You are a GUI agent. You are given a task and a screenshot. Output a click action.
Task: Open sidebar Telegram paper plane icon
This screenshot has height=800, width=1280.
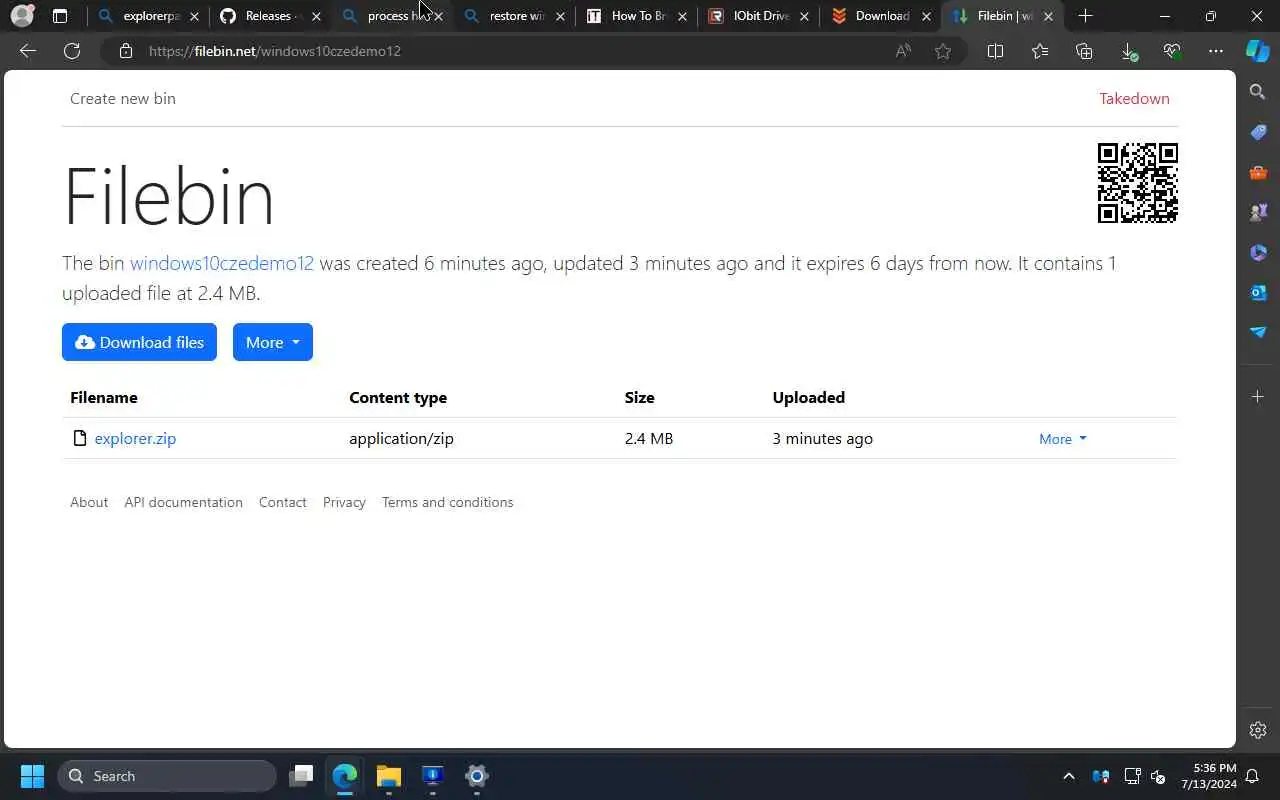pyautogui.click(x=1258, y=332)
